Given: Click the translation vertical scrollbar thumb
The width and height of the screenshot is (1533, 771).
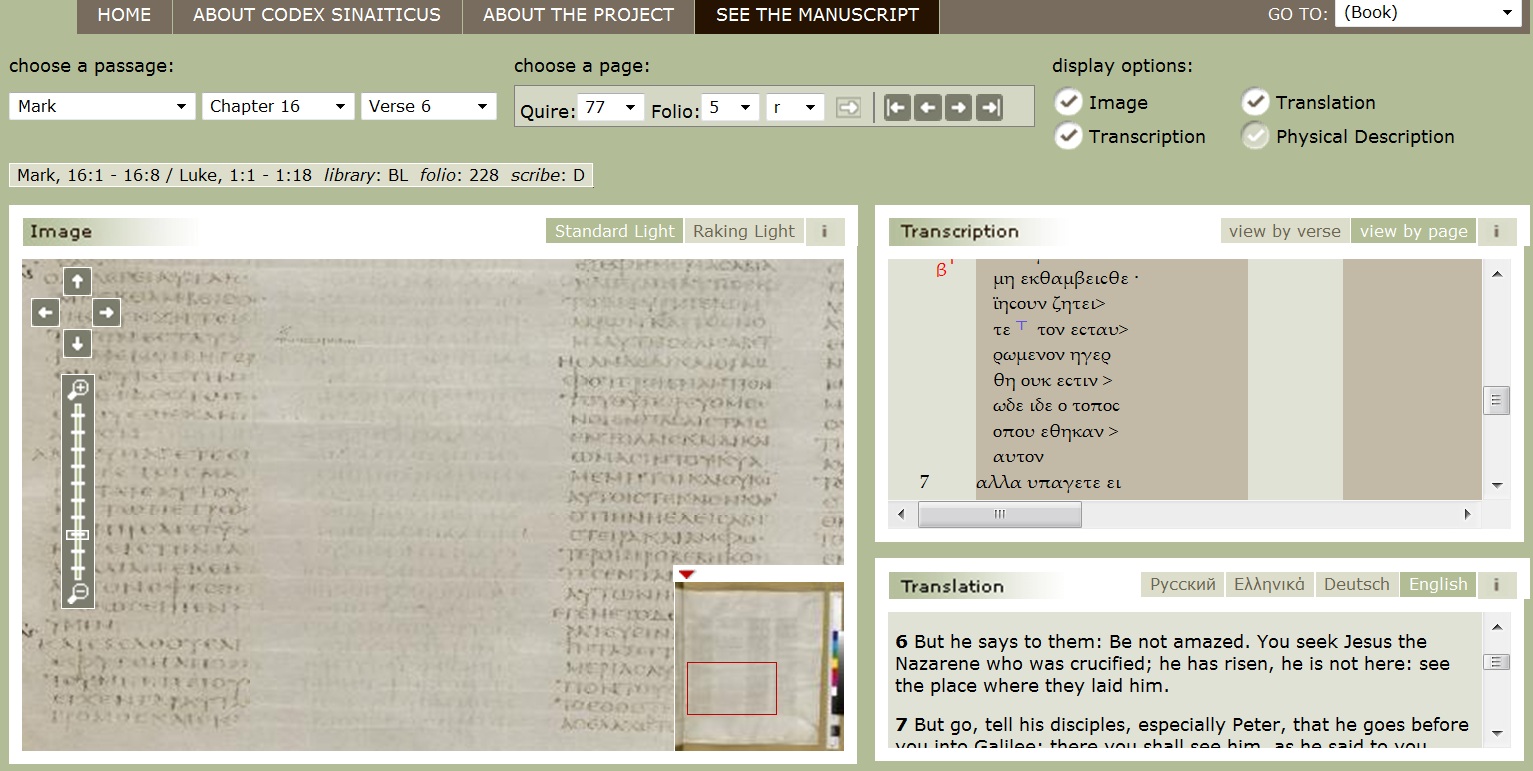Looking at the screenshot, I should point(1497,662).
